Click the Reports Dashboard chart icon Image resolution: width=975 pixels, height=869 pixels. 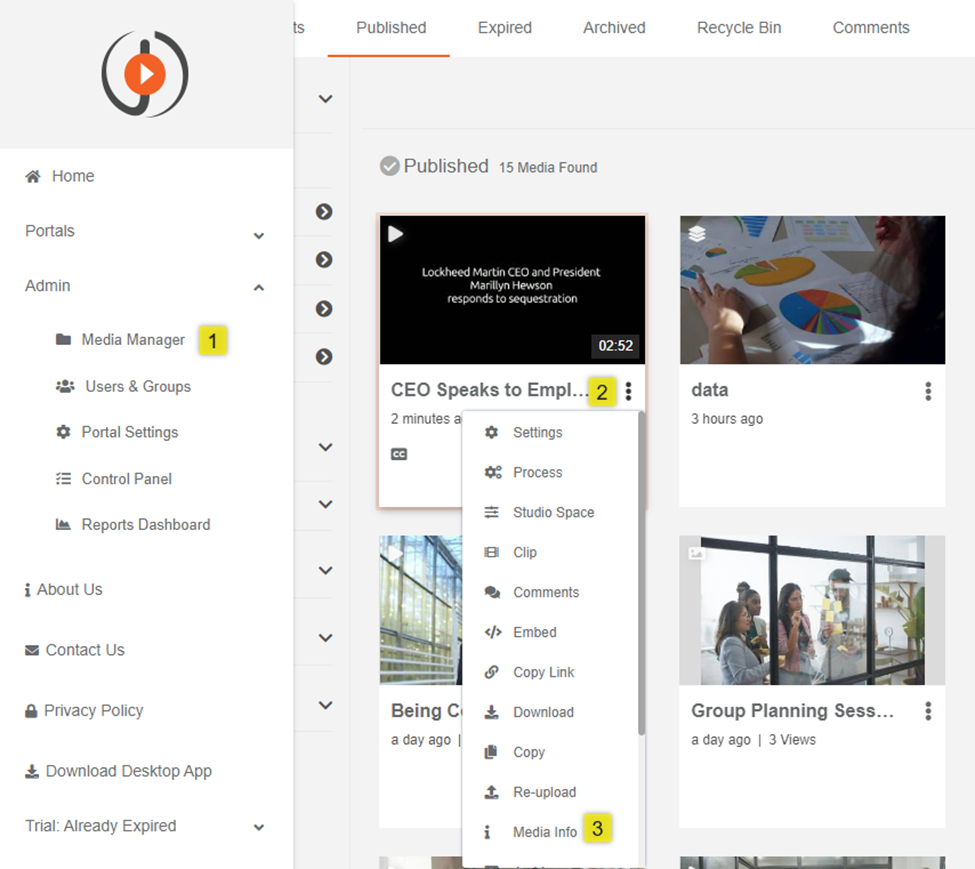click(x=64, y=524)
